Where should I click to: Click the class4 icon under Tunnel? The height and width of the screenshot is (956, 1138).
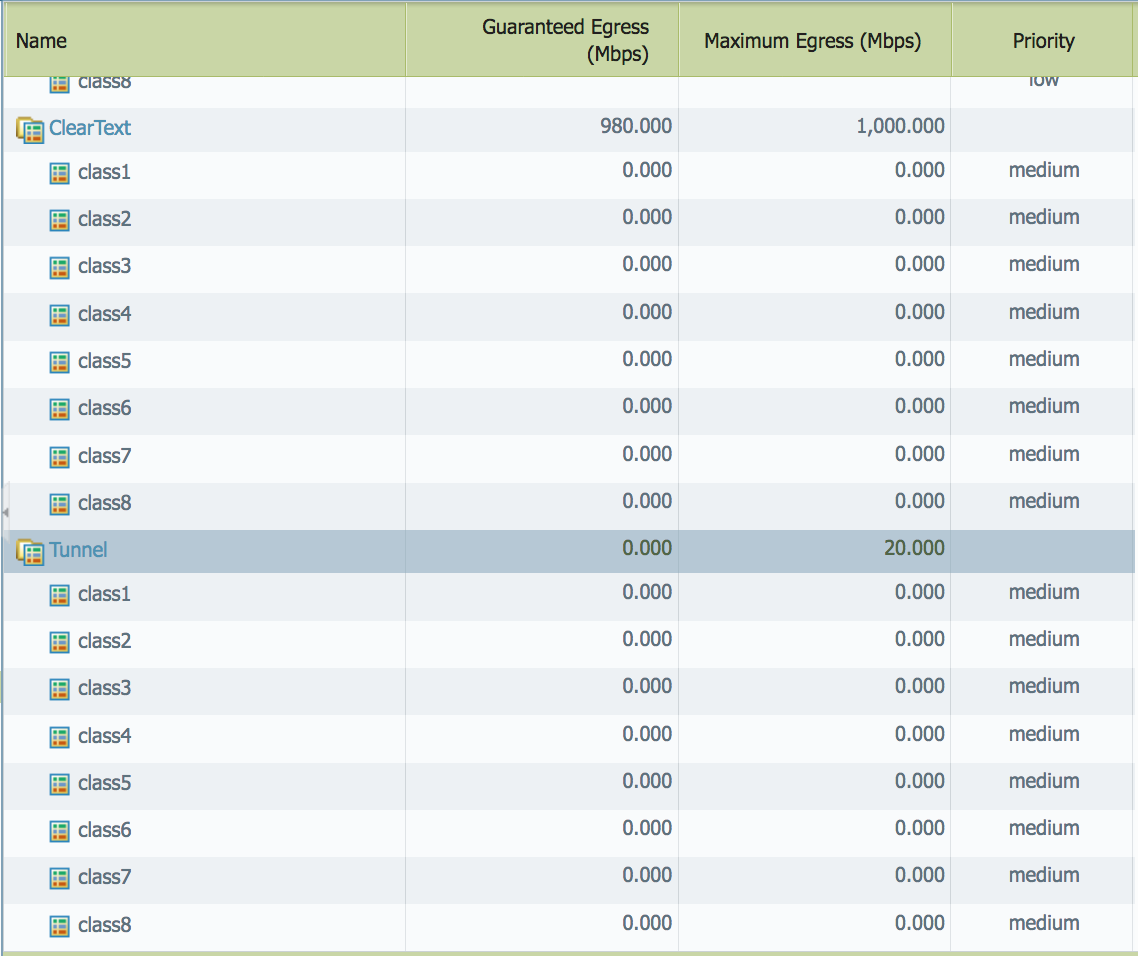pyautogui.click(x=60, y=737)
